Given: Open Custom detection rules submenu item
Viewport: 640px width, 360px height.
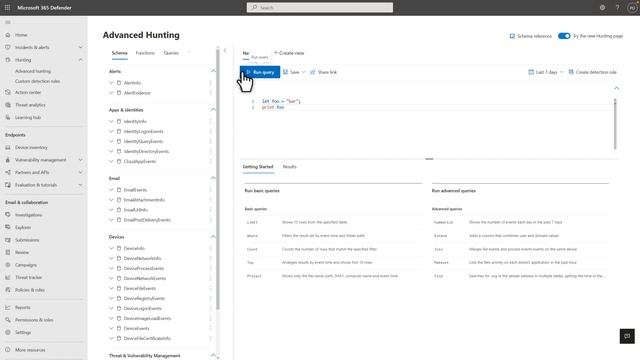Looking at the screenshot, I should (x=38, y=81).
